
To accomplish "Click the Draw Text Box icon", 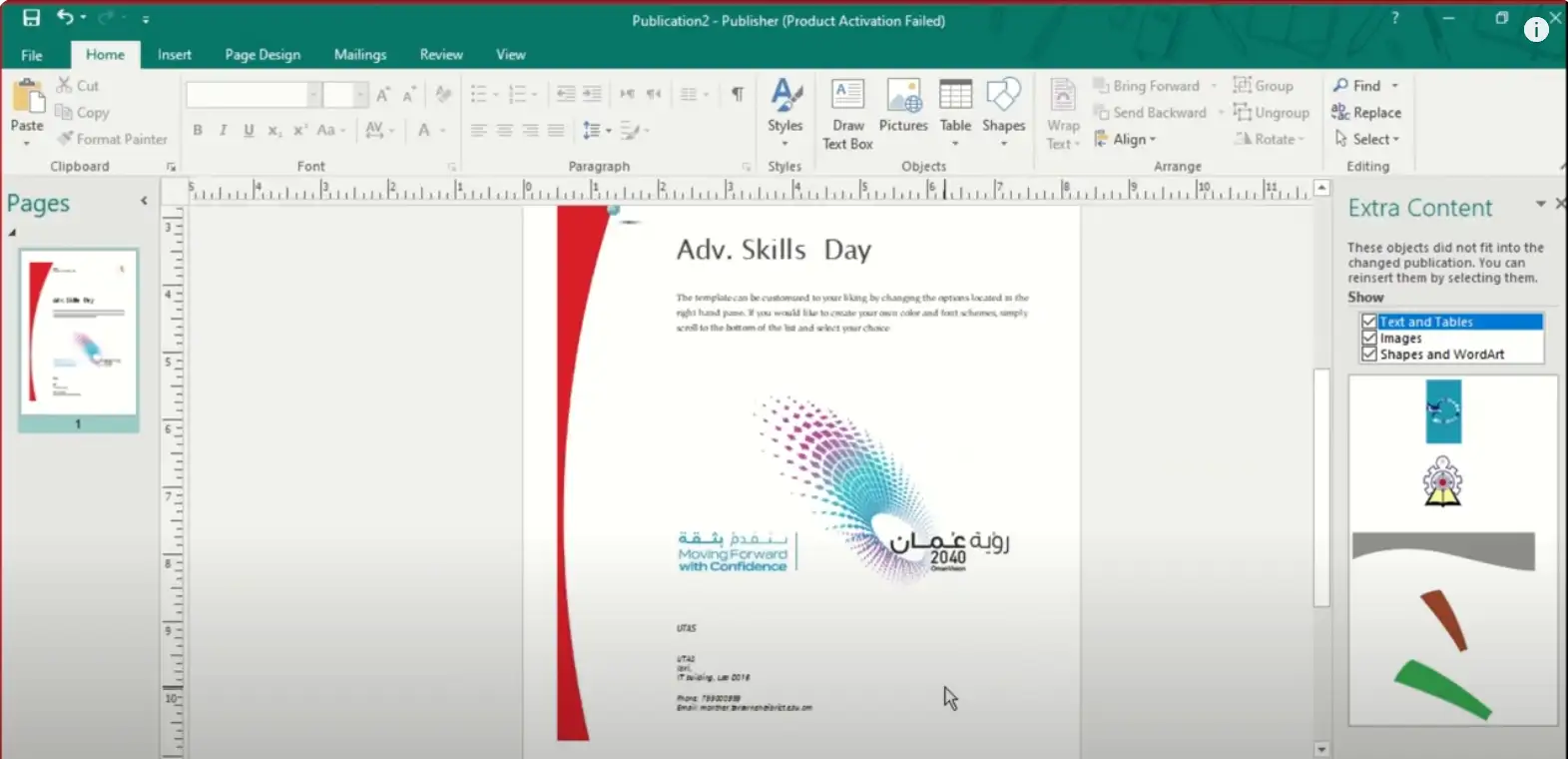I will click(847, 97).
